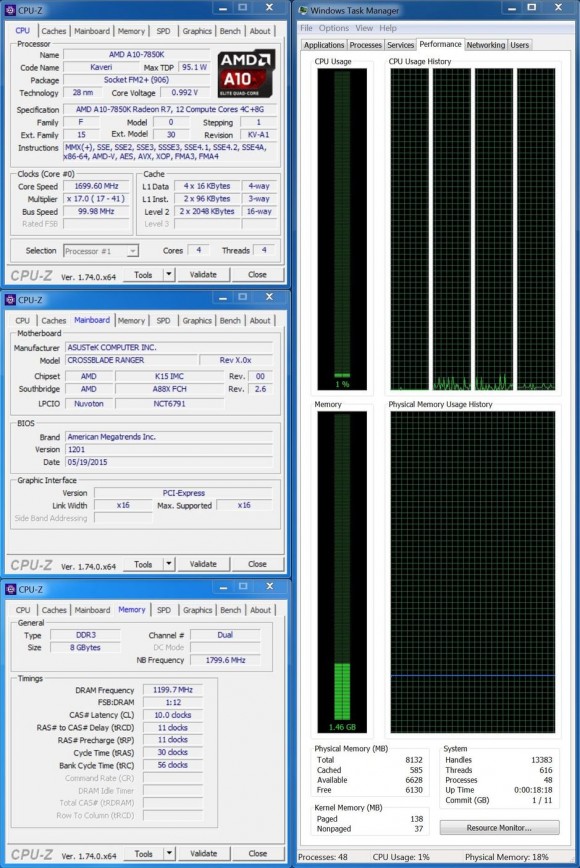
Task: Open Task Manager Options menu
Action: [334, 28]
